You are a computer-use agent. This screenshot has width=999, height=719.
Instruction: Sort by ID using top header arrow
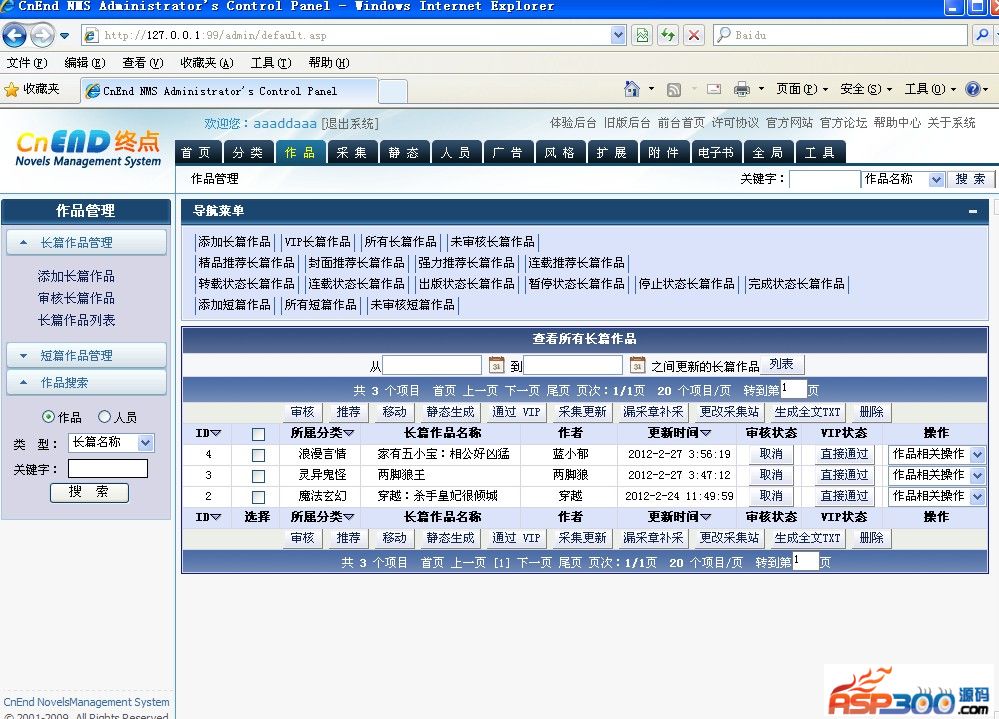[216, 433]
